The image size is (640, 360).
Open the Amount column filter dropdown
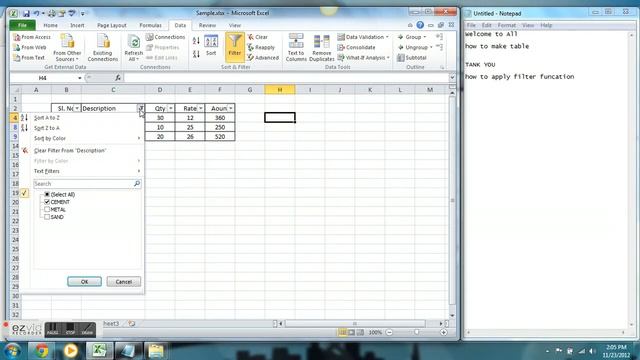click(x=231, y=108)
